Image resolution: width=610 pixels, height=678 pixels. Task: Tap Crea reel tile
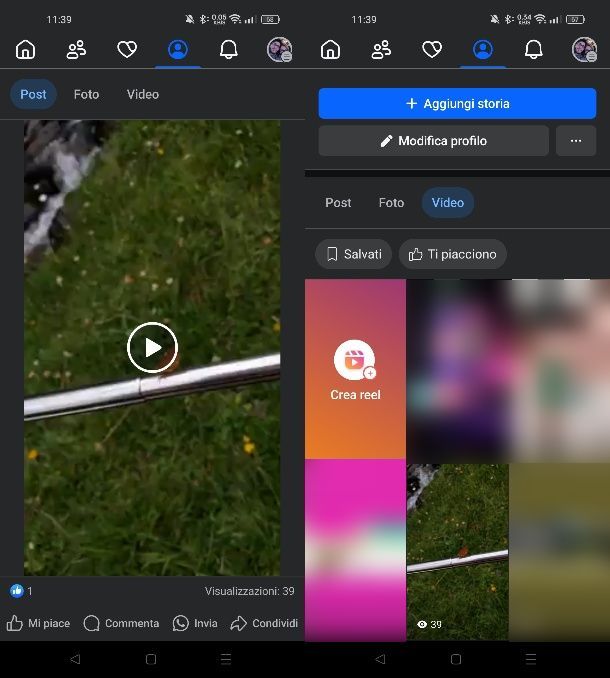355,369
